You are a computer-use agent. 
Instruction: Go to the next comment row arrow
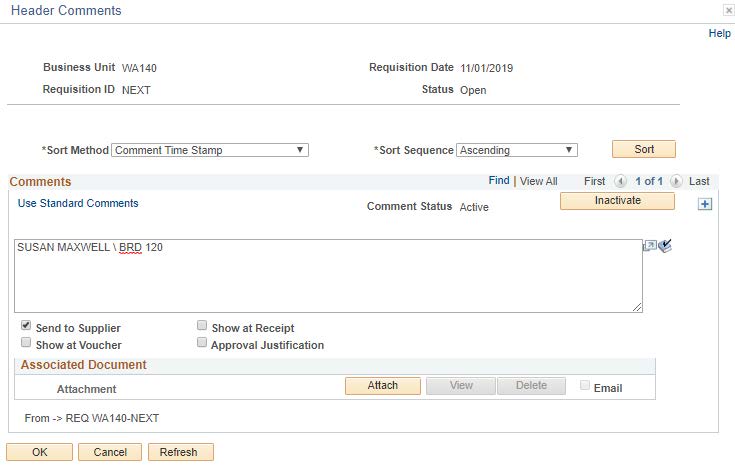[x=676, y=181]
